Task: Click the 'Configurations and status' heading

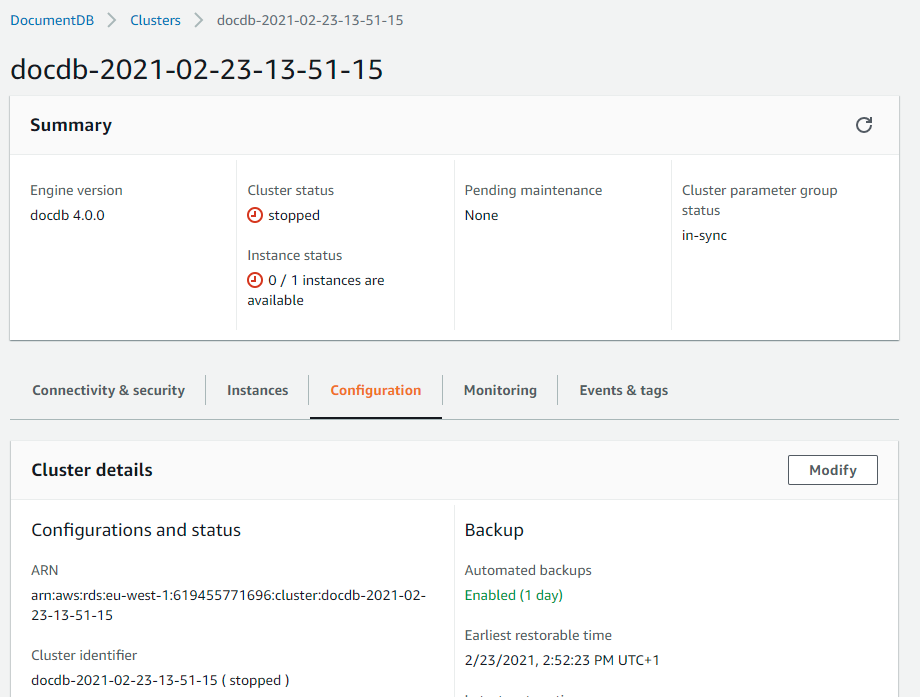Action: pyautogui.click(x=136, y=530)
